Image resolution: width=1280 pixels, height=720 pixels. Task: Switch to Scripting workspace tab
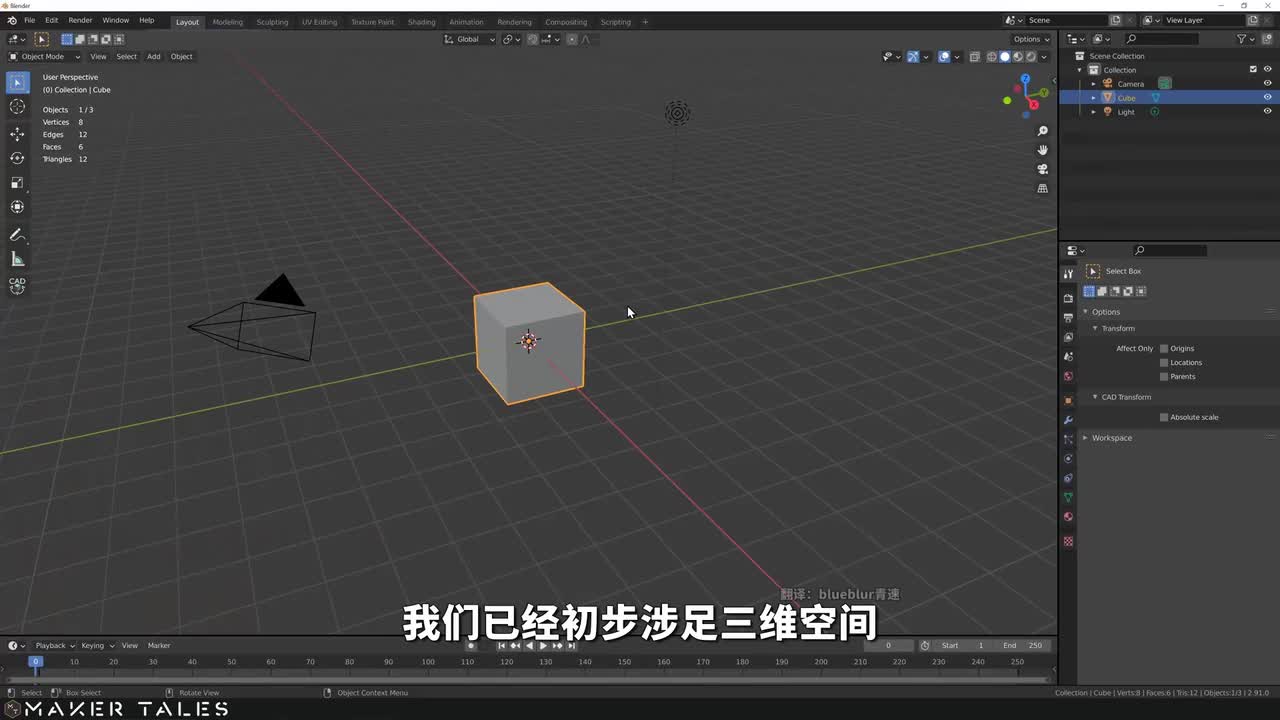click(x=615, y=22)
